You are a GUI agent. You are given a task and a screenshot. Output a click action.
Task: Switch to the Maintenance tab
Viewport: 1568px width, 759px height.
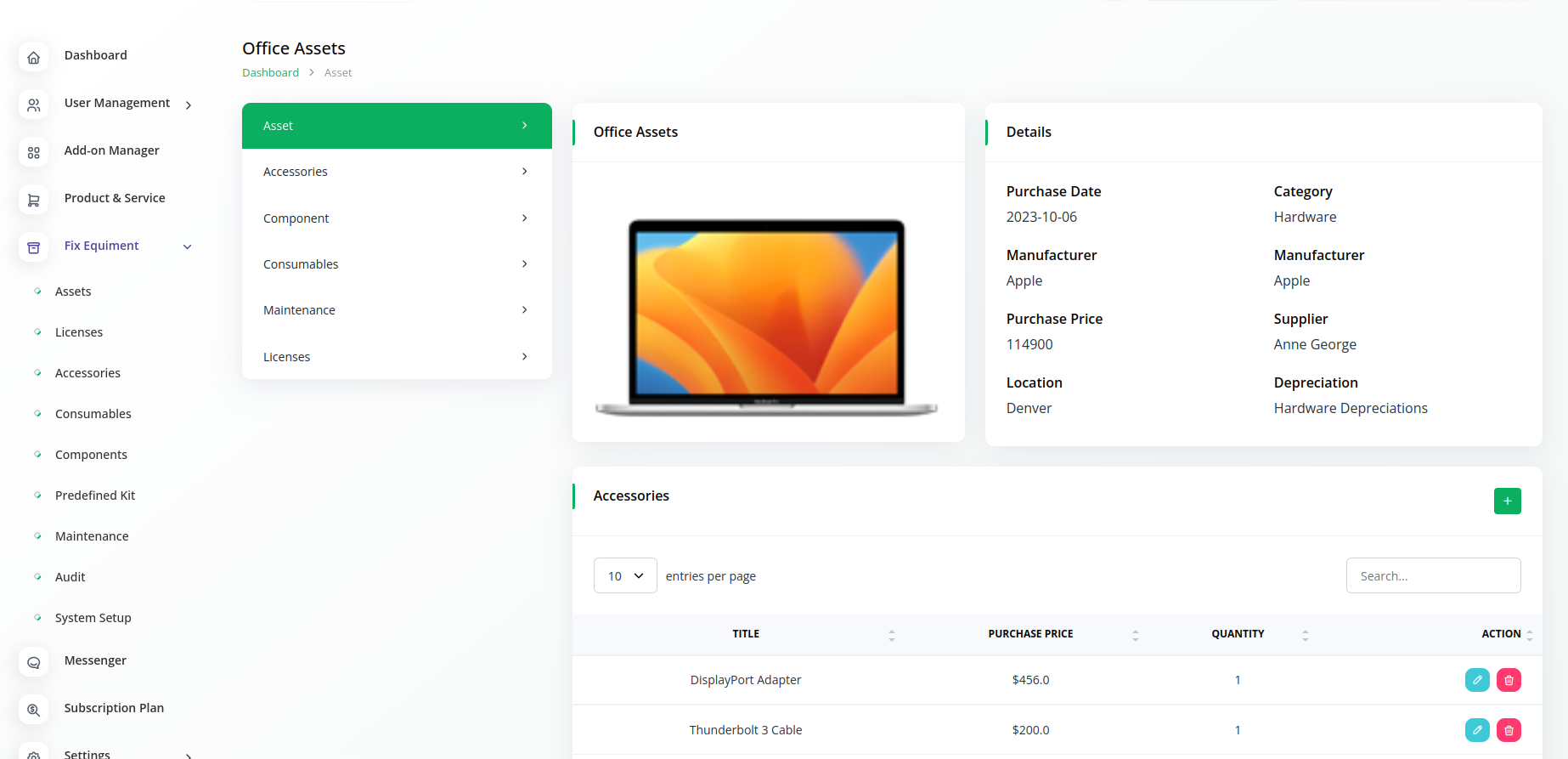pyautogui.click(x=397, y=310)
